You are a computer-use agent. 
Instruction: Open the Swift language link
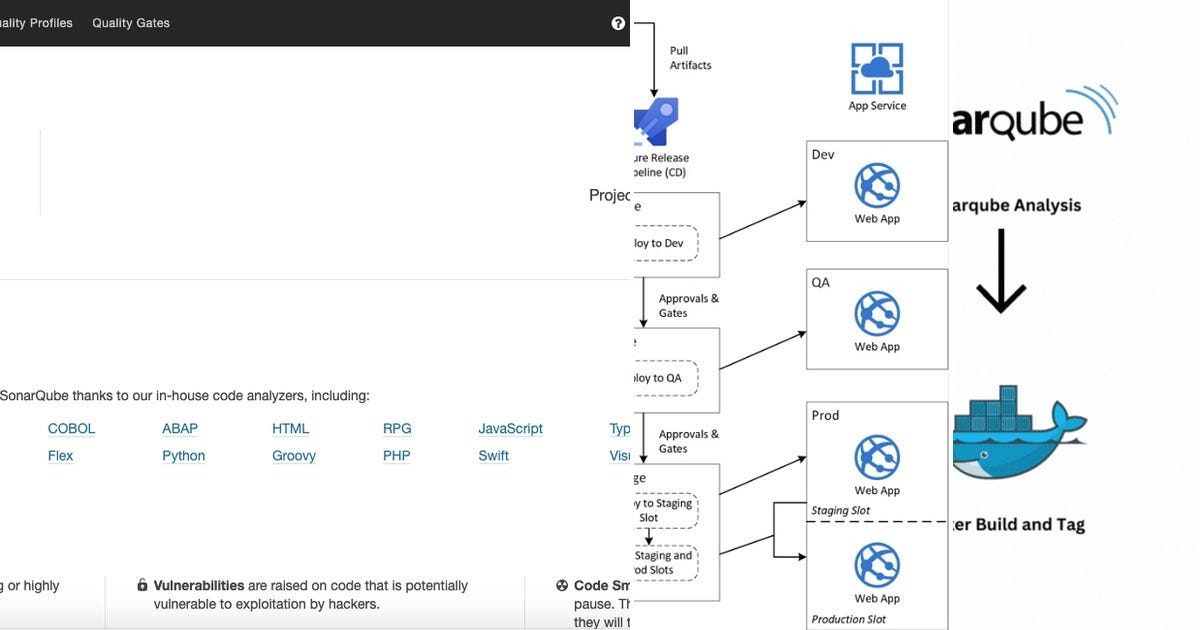pos(493,455)
